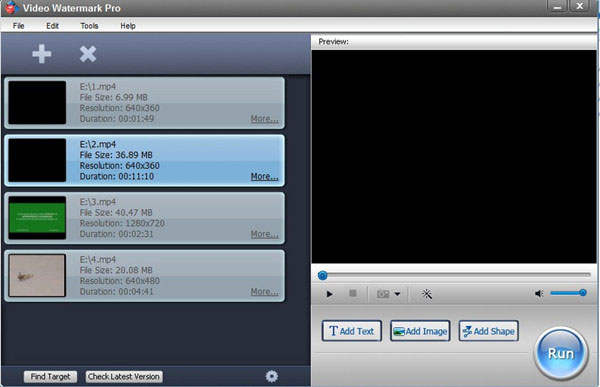Image resolution: width=600 pixels, height=387 pixels.
Task: Open the File menu
Action: tap(18, 26)
